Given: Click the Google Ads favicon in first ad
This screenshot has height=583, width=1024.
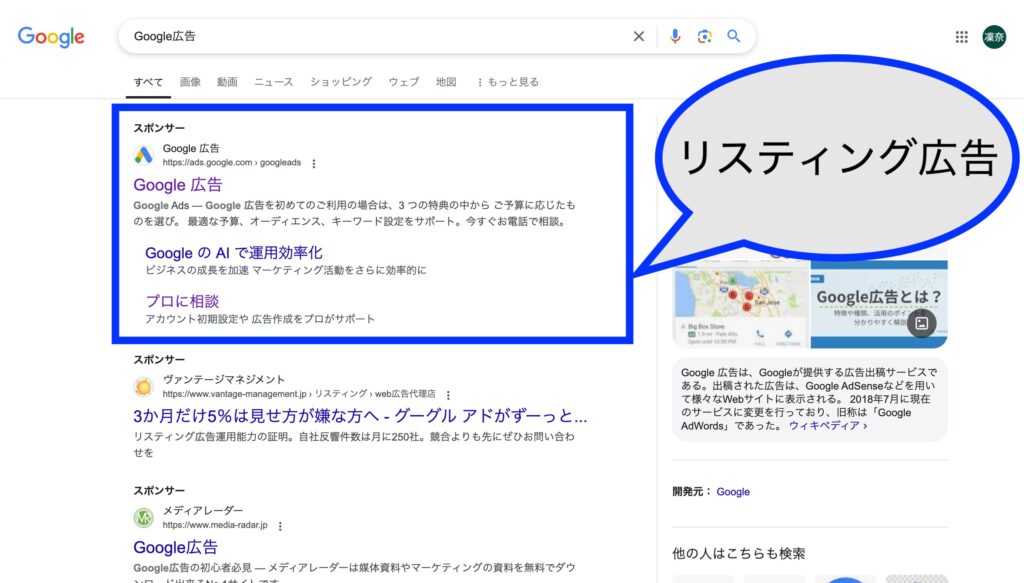Looking at the screenshot, I should 144,155.
